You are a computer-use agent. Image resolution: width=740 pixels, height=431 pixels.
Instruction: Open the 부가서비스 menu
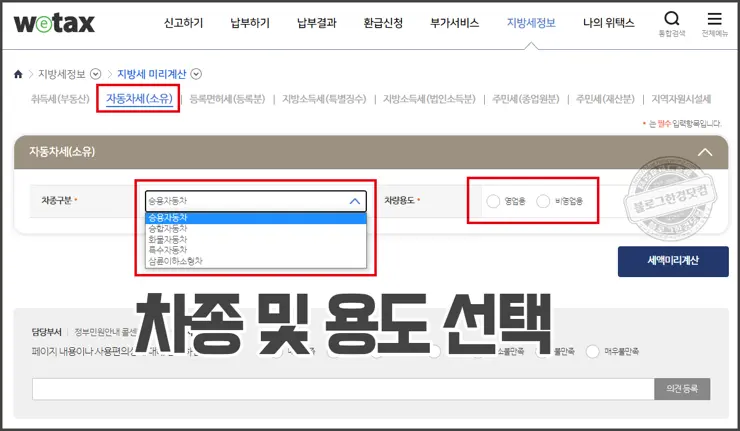(455, 23)
